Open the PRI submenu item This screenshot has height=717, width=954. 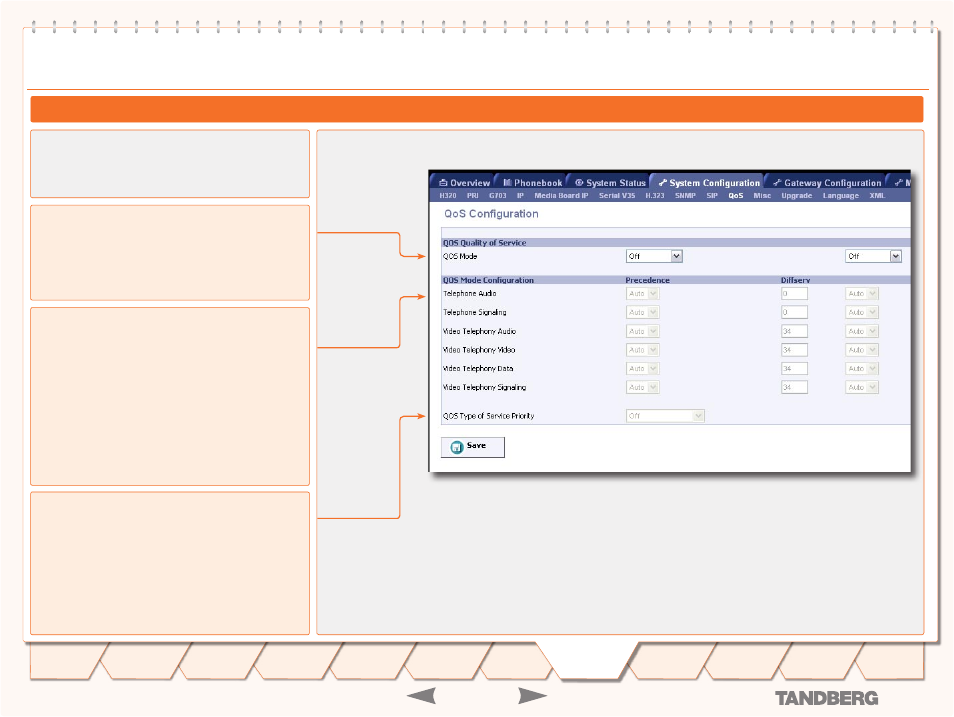[x=473, y=195]
